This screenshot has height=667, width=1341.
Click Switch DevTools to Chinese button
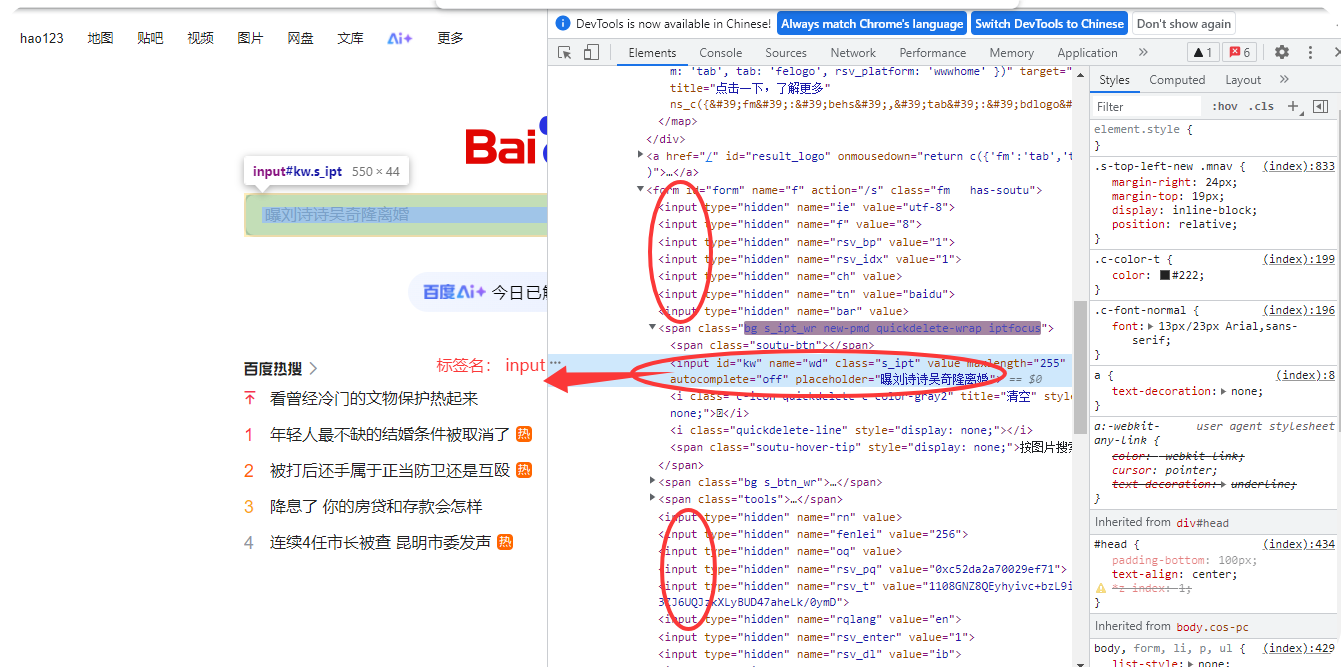pyautogui.click(x=1049, y=24)
